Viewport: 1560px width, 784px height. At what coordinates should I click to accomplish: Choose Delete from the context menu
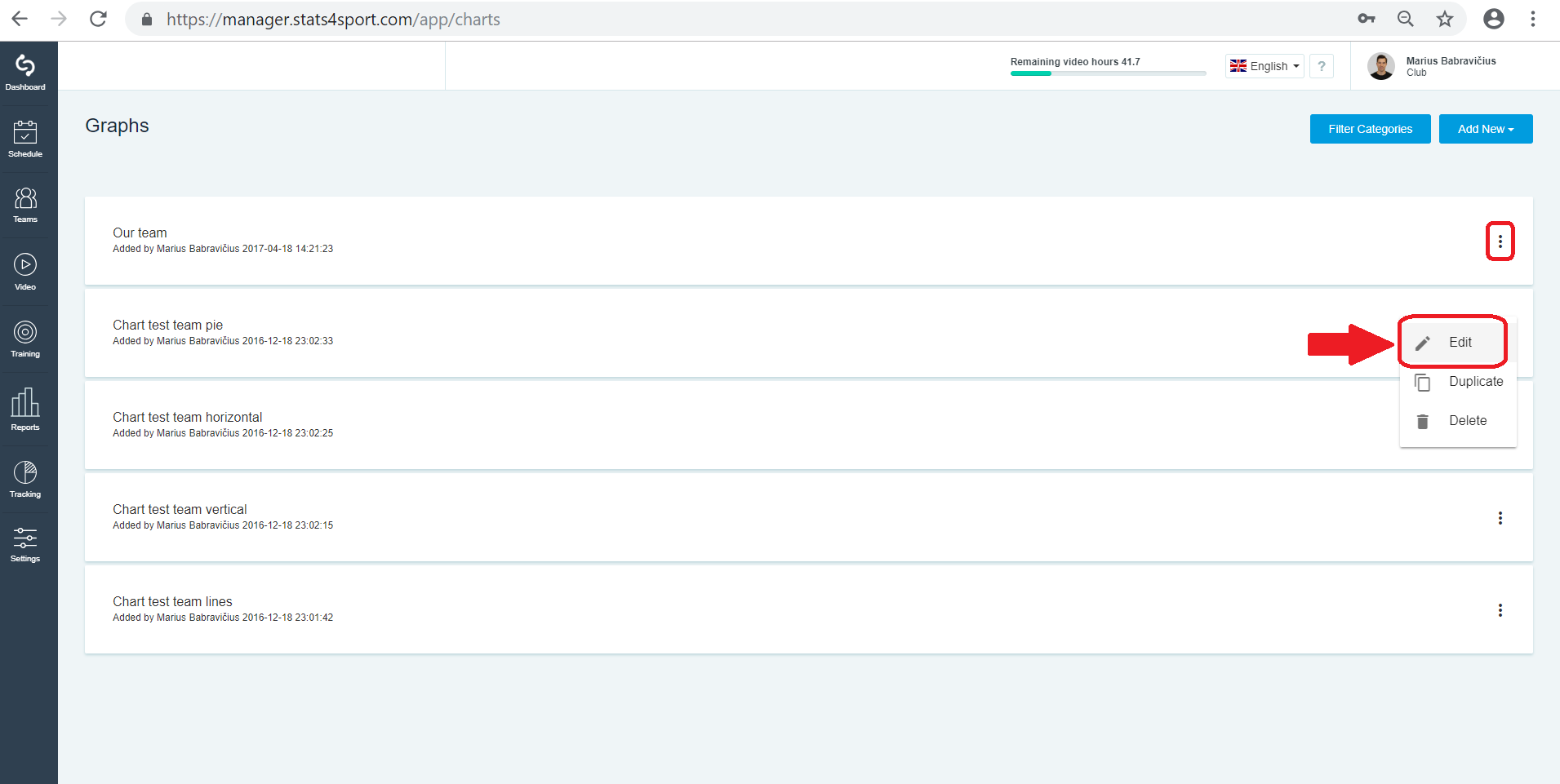(x=1458, y=421)
